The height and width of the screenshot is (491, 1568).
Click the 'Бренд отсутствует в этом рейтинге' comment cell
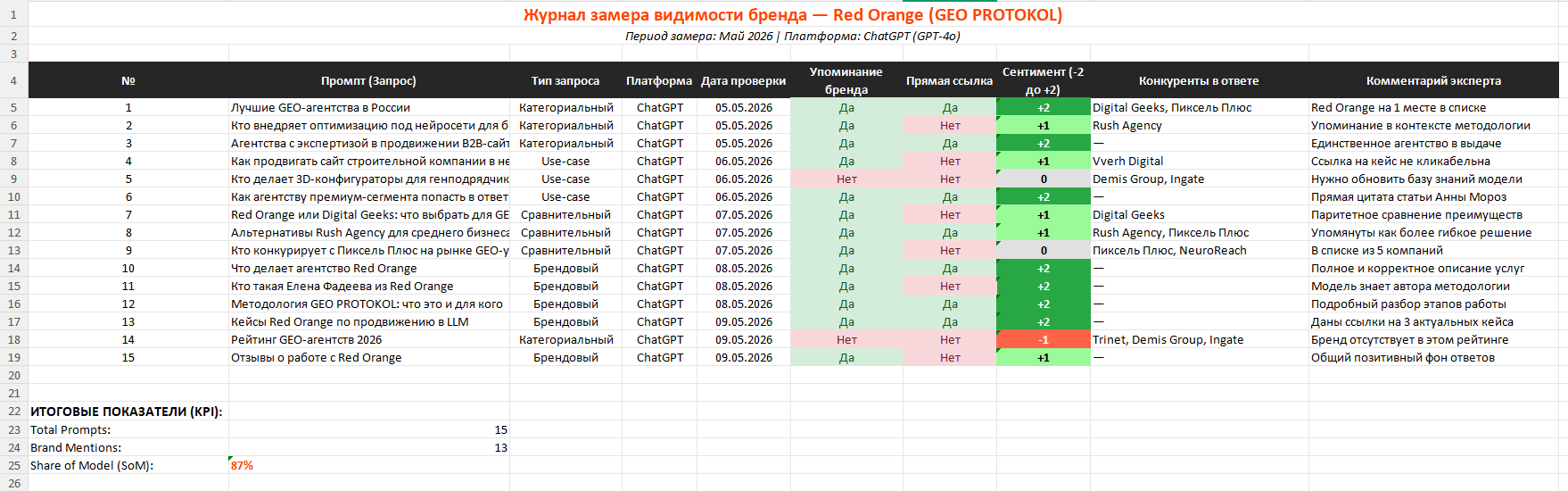pyautogui.click(x=1433, y=339)
